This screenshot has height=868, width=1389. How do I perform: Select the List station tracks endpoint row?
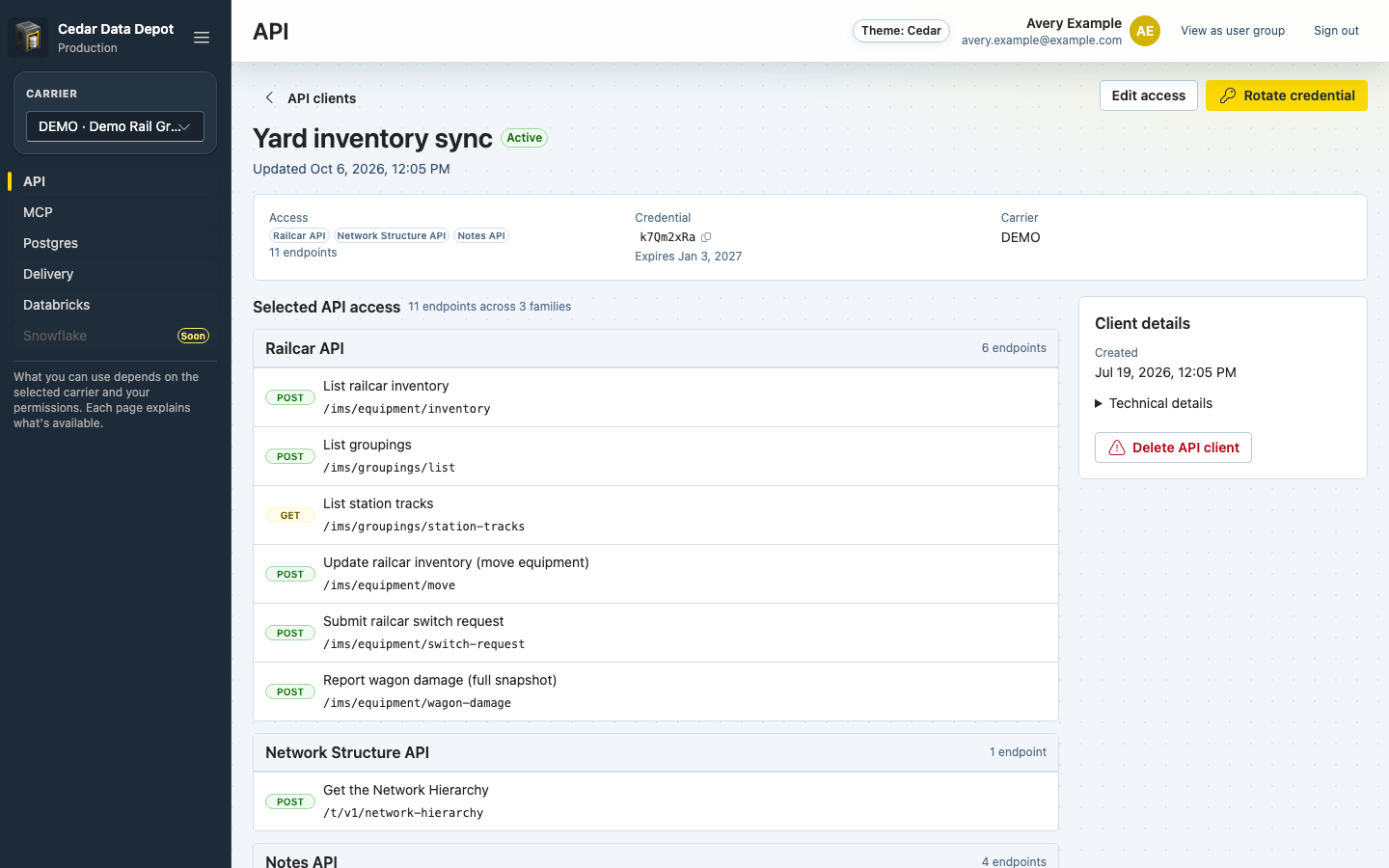click(656, 515)
